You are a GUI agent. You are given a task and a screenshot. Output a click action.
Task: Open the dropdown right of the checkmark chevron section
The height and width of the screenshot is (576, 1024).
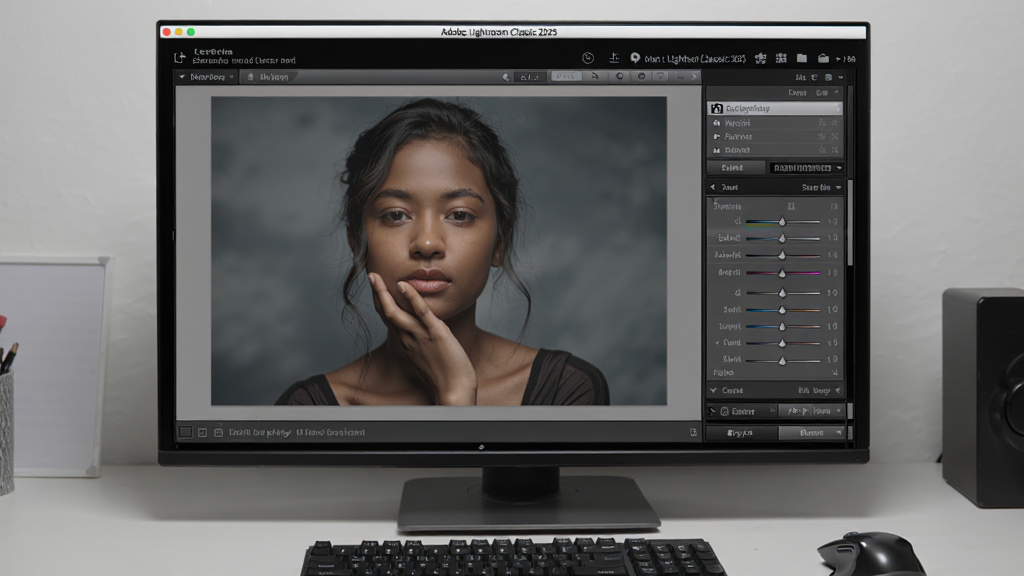click(x=838, y=391)
